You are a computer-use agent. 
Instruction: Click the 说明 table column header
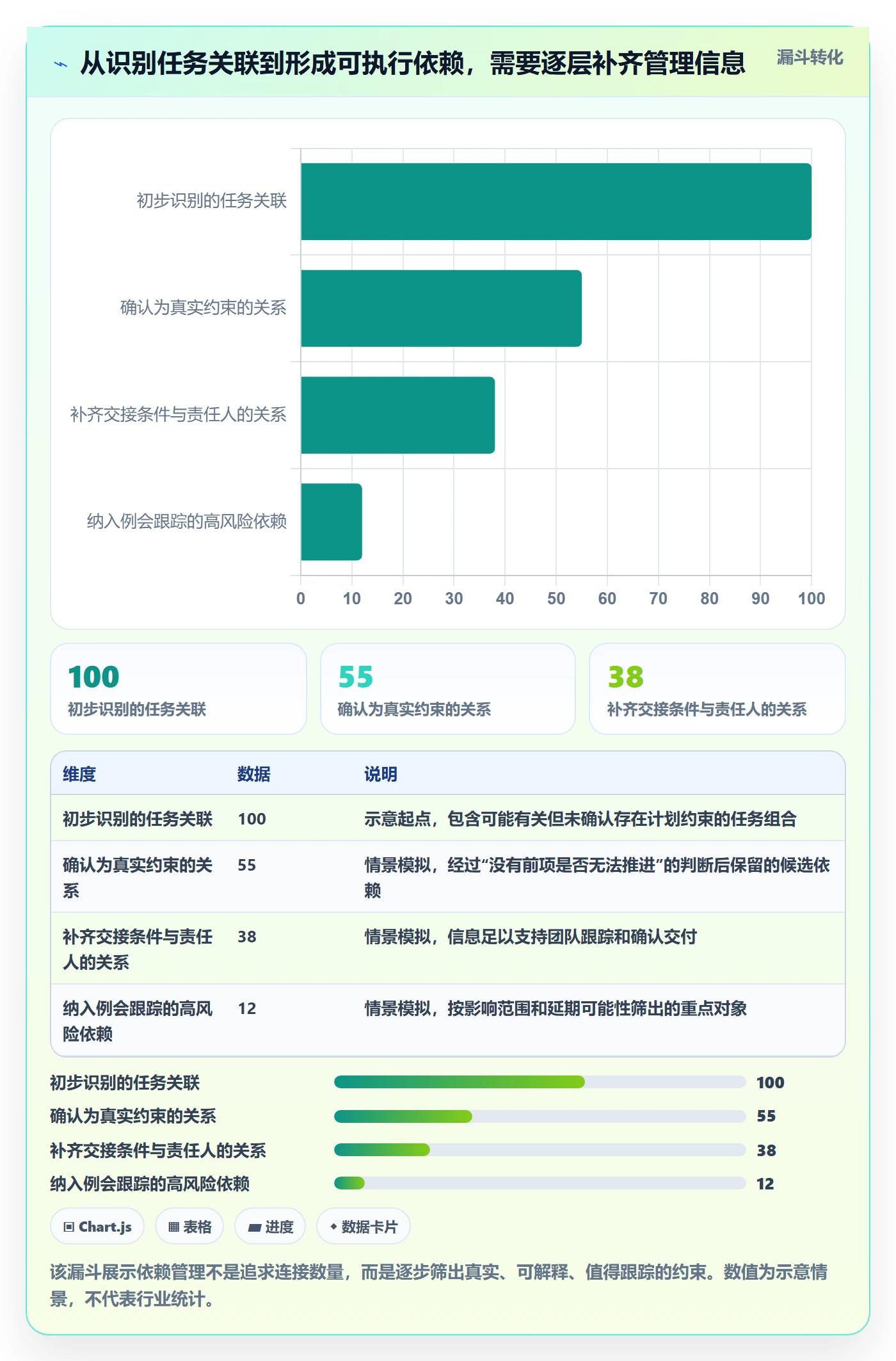coord(381,774)
